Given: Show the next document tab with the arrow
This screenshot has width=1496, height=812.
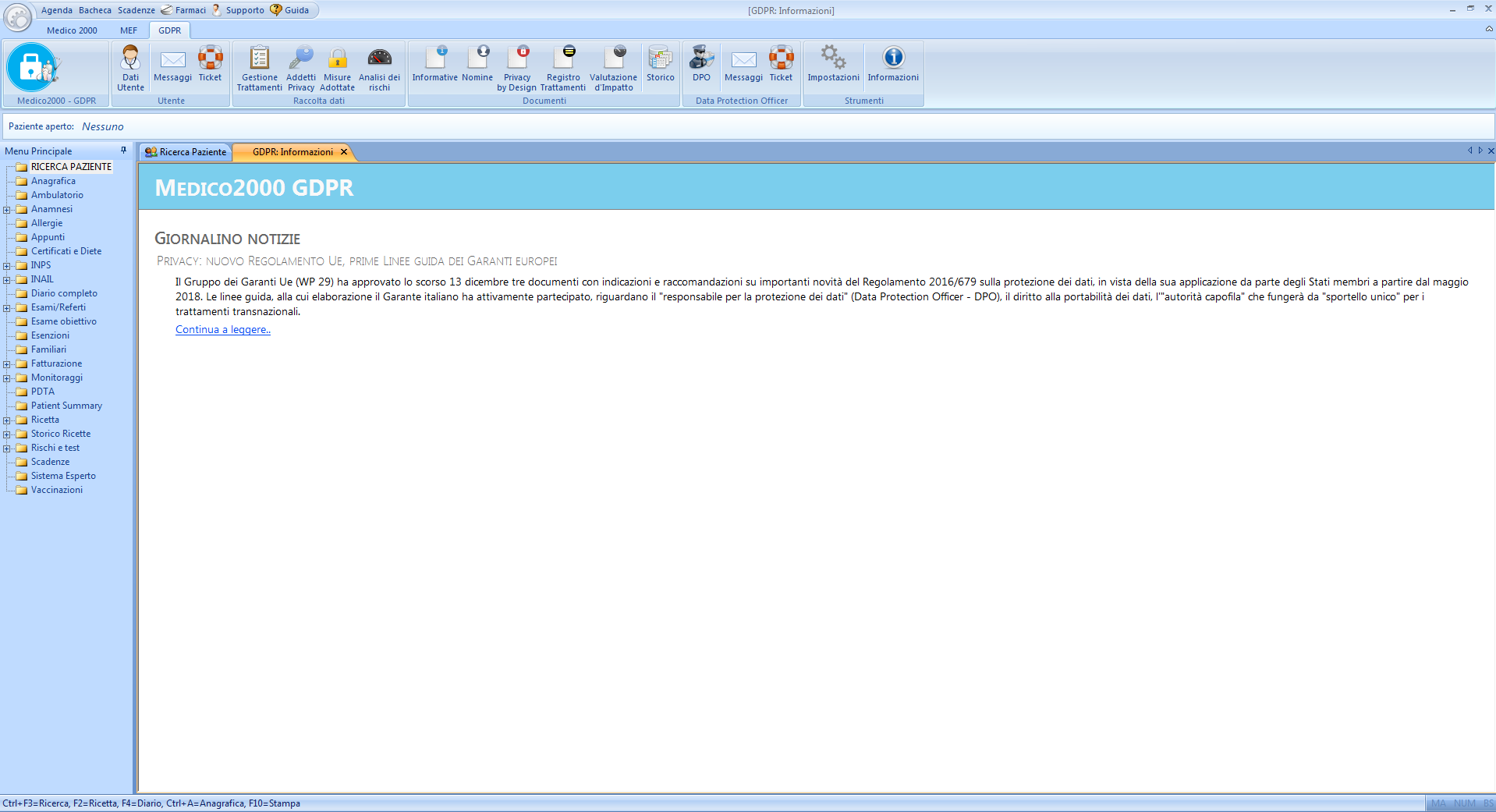Looking at the screenshot, I should (1480, 151).
